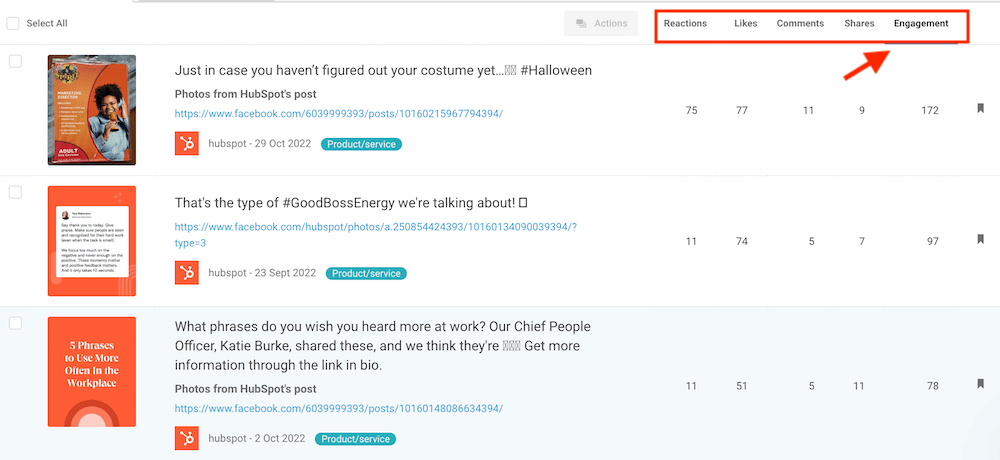Sort posts by Engagement column
This screenshot has width=1000, height=460.
[921, 24]
